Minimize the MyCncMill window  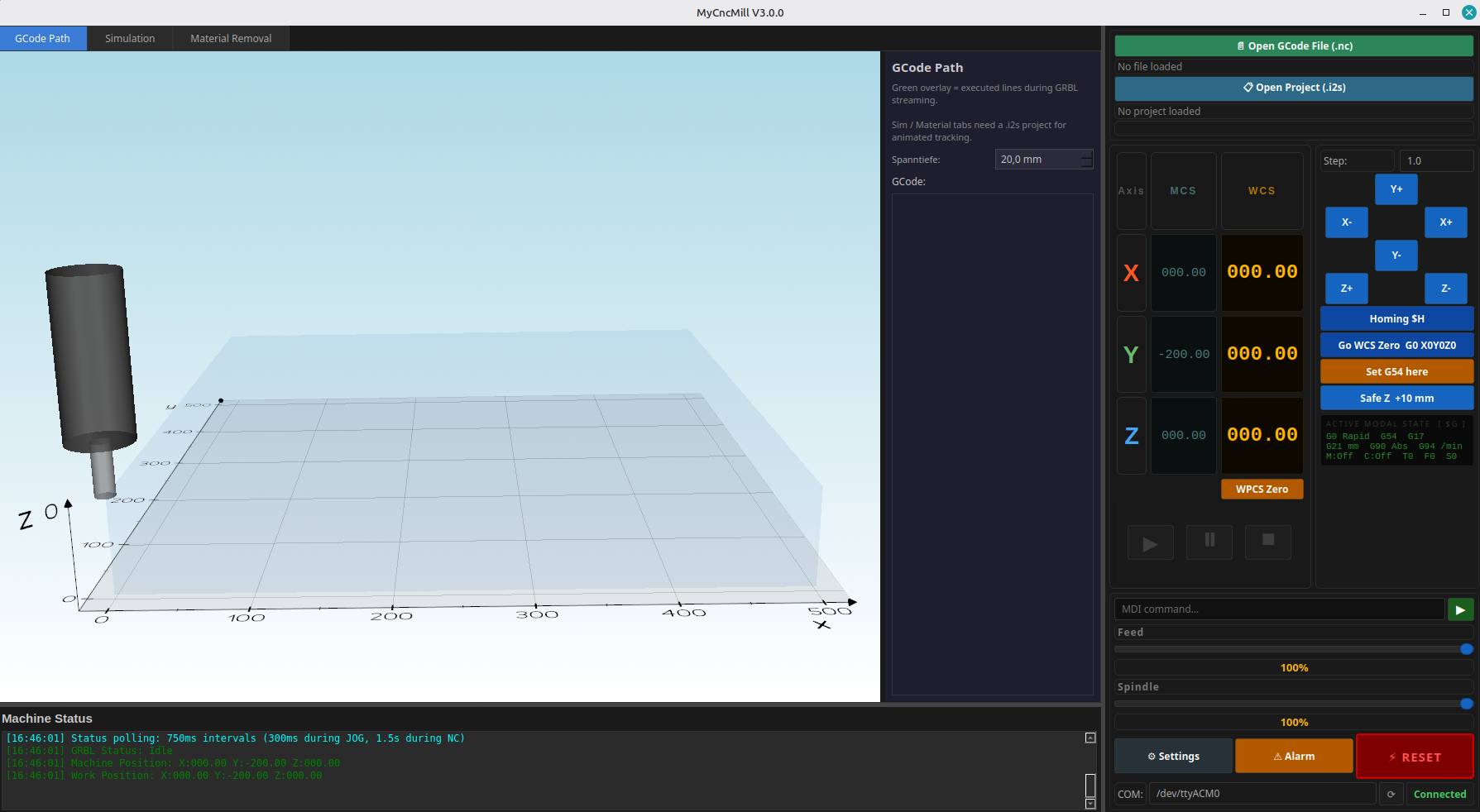coord(1423,12)
